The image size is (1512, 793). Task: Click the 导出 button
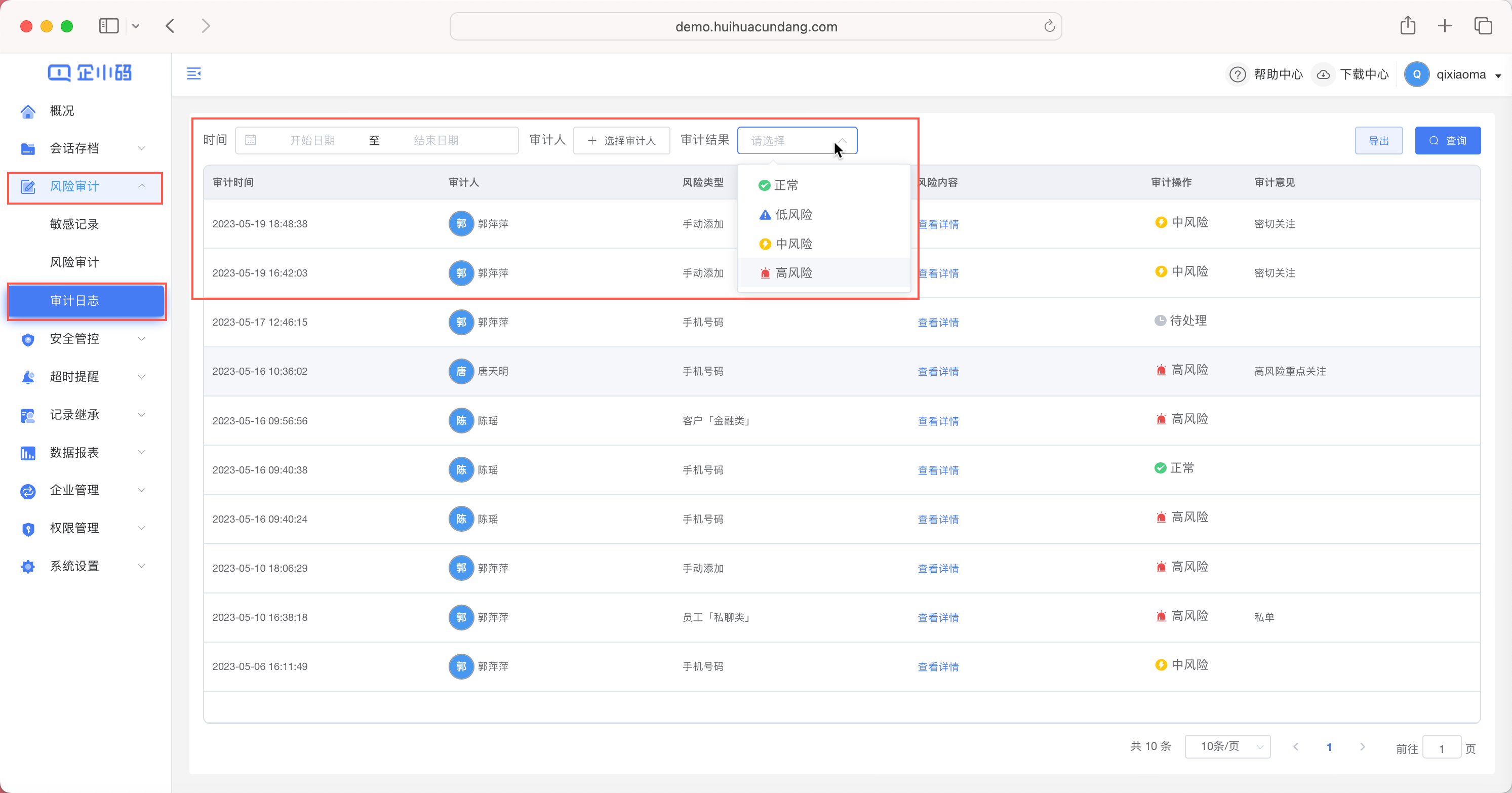[1379, 140]
